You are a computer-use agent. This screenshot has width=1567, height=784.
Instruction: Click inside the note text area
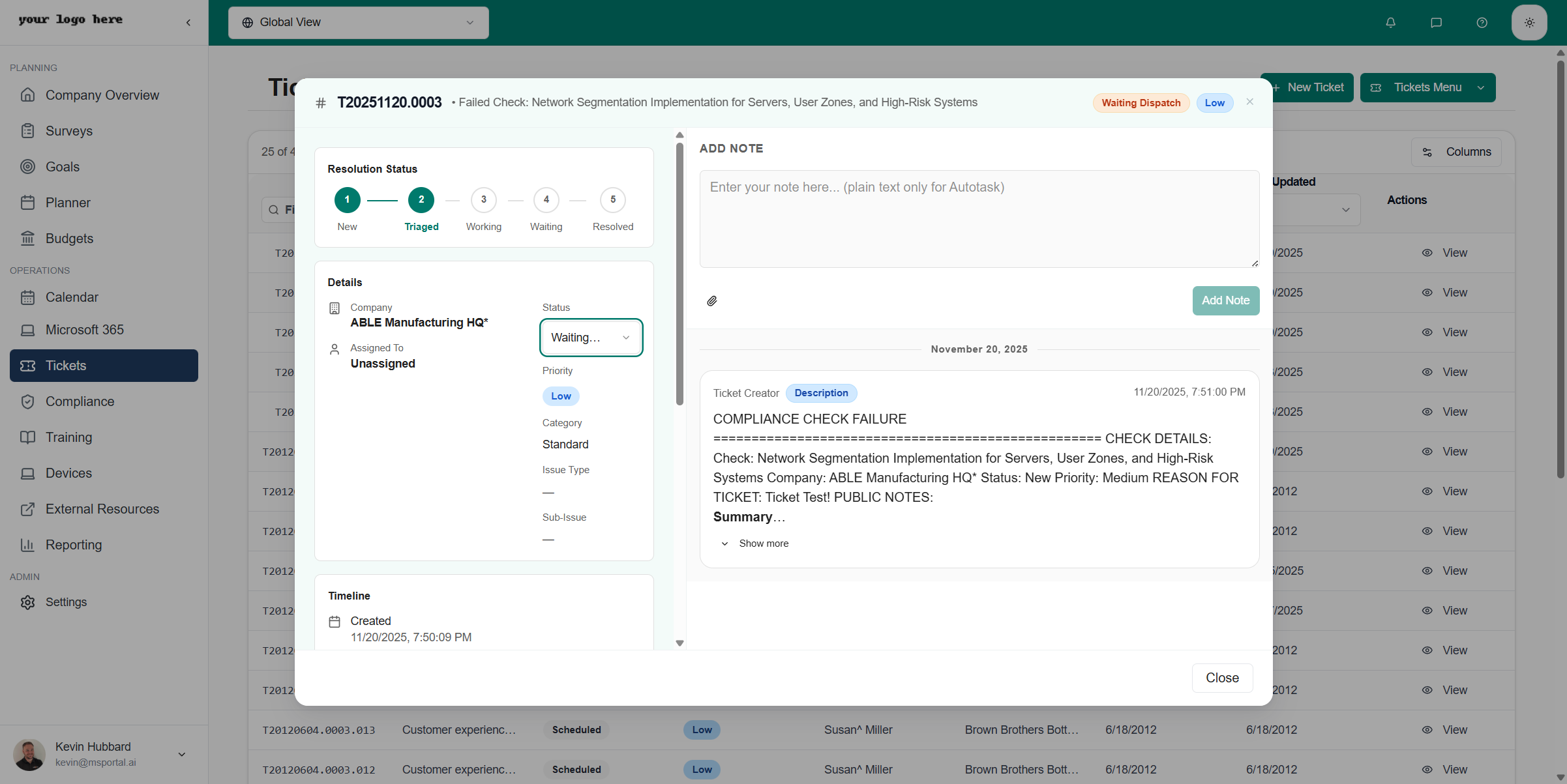click(978, 219)
